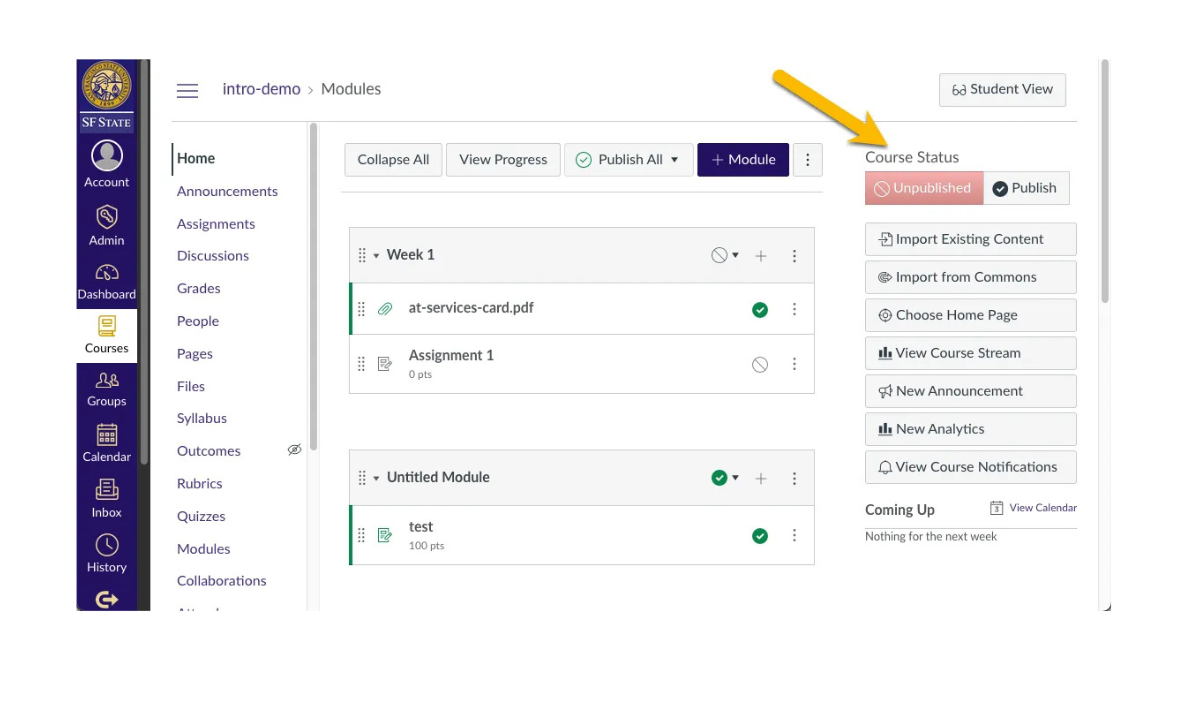Open options menu for at-services-card.pdf
Viewport: 1188px width, 710px height.
(x=794, y=310)
